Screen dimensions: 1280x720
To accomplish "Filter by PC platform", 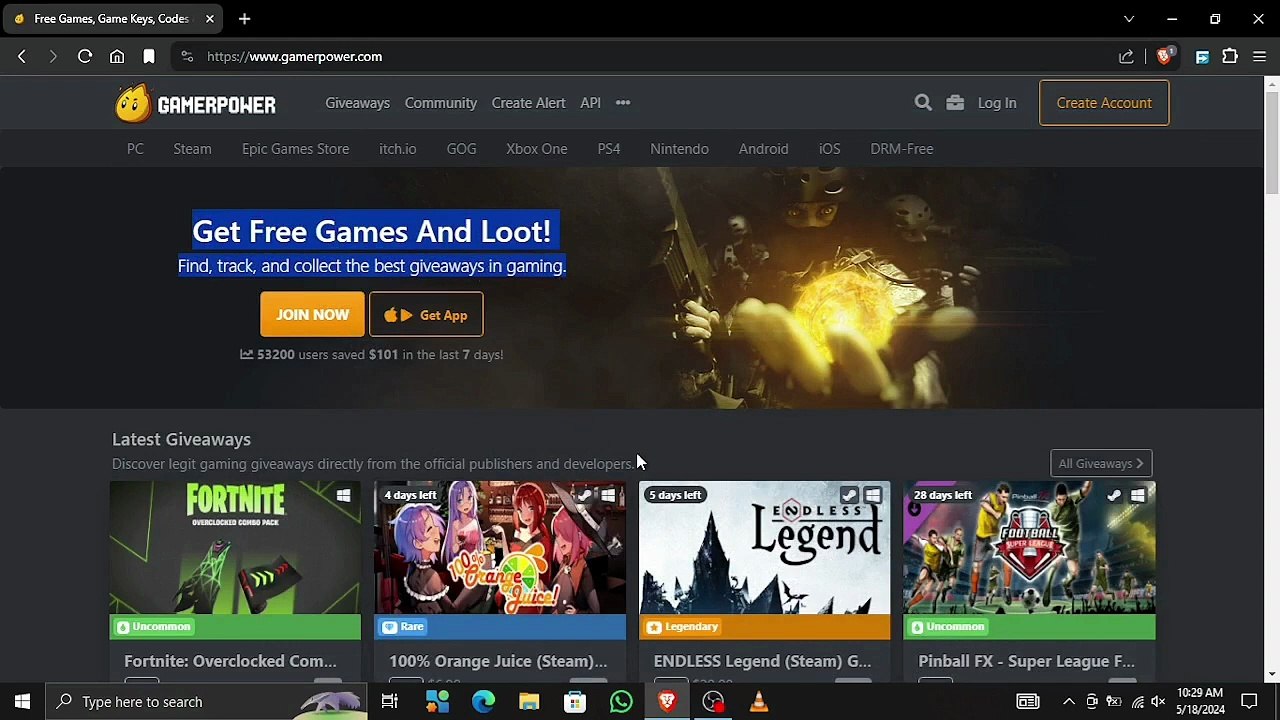I will pos(135,149).
